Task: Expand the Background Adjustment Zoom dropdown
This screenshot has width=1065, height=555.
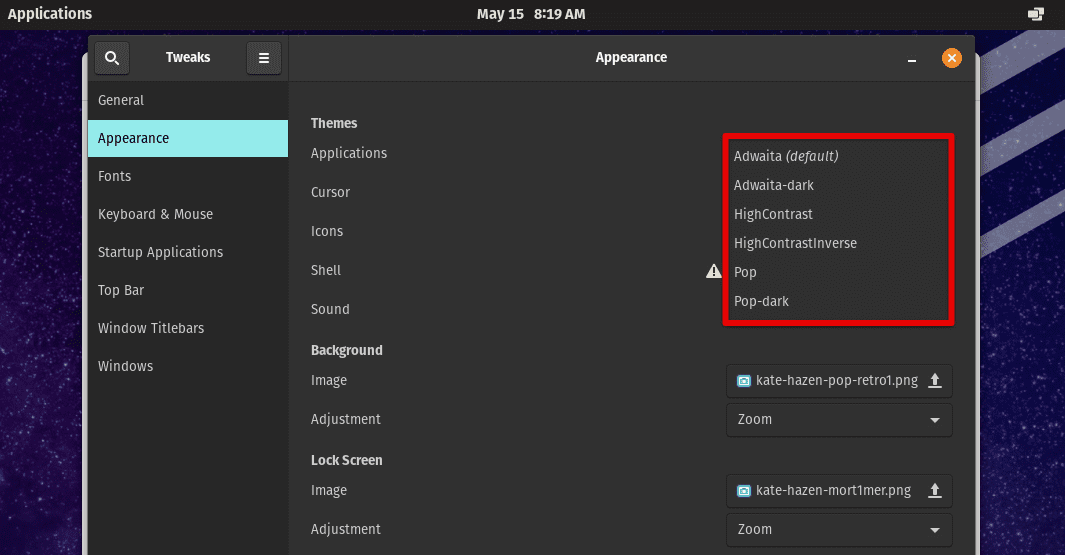Action: 839,420
